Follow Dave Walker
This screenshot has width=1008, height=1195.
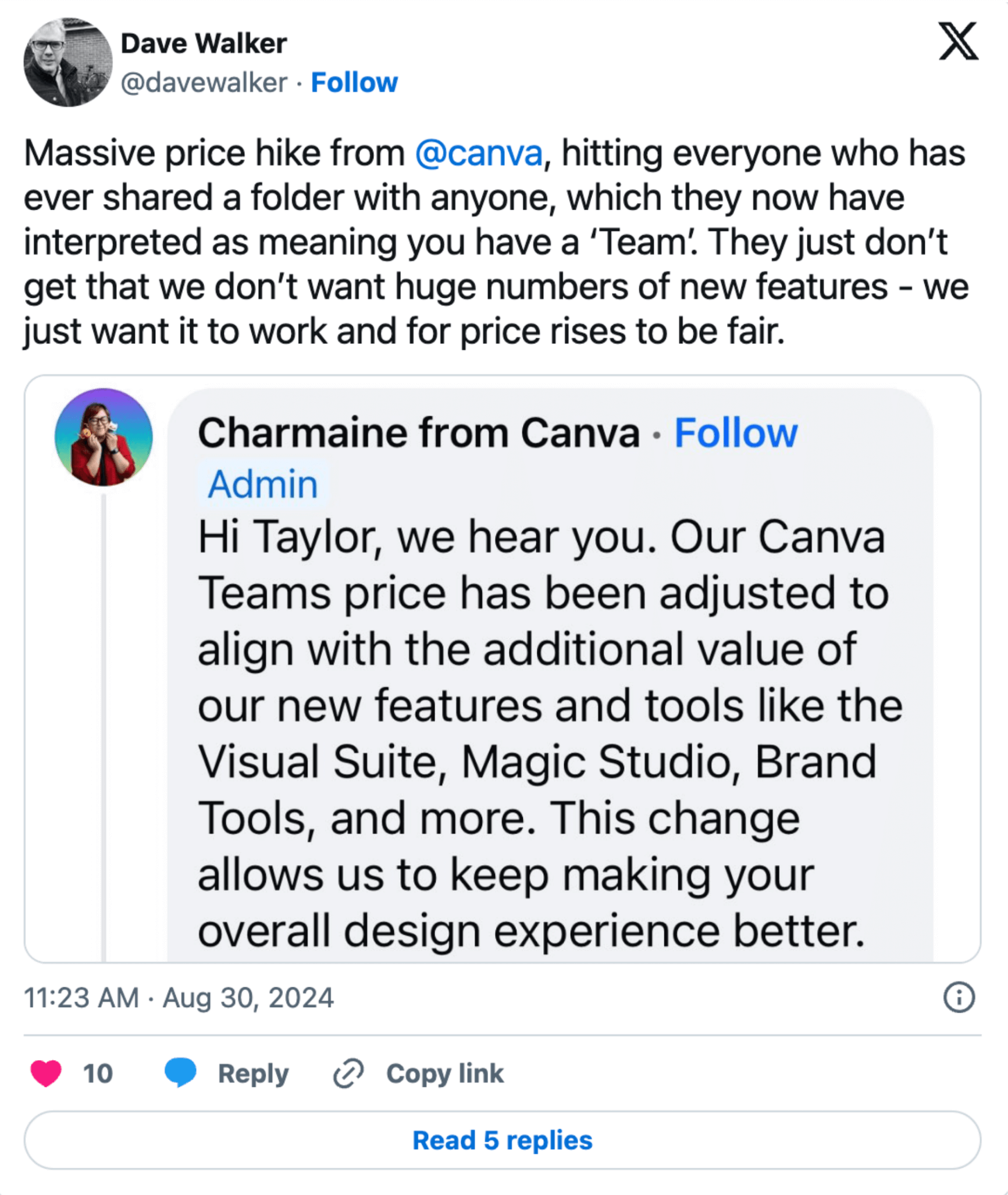(354, 83)
